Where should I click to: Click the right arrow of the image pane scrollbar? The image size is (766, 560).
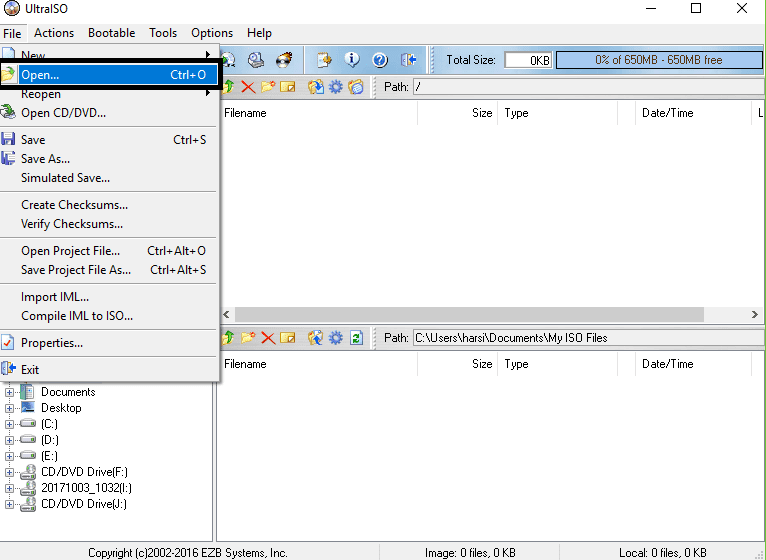pos(755,314)
